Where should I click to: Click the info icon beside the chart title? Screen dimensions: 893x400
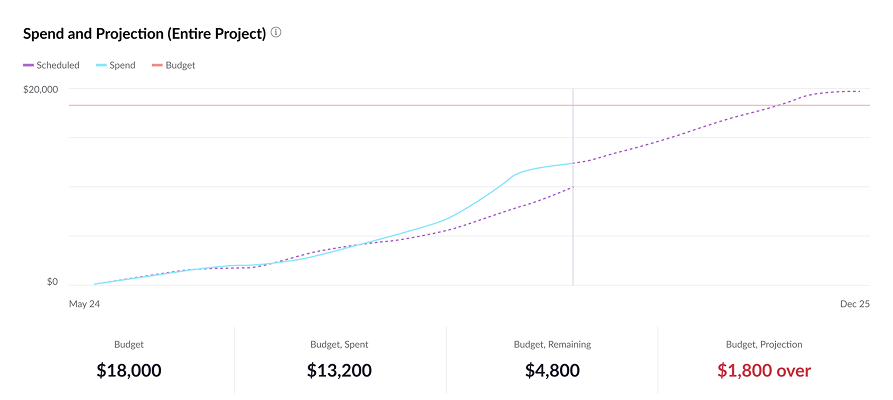pos(276,33)
